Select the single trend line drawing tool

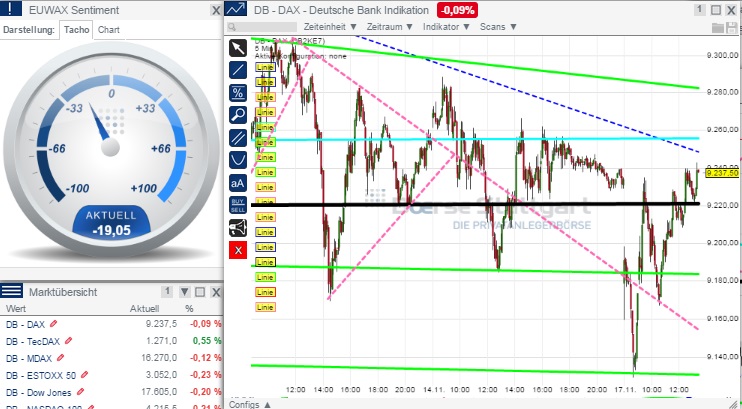238,70
